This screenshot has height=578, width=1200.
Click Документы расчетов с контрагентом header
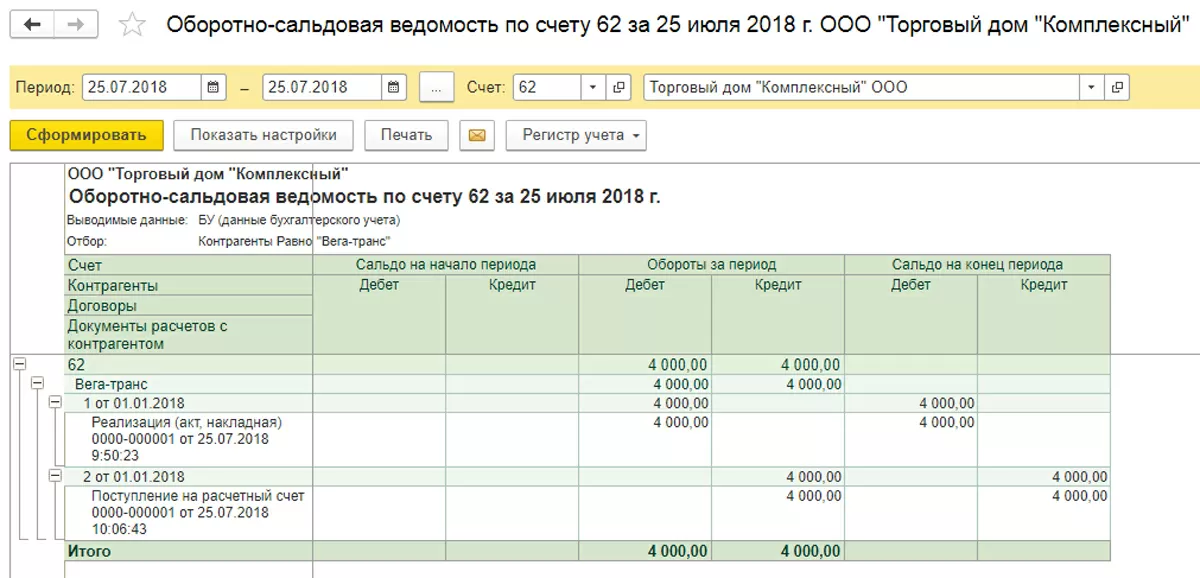click(188, 335)
